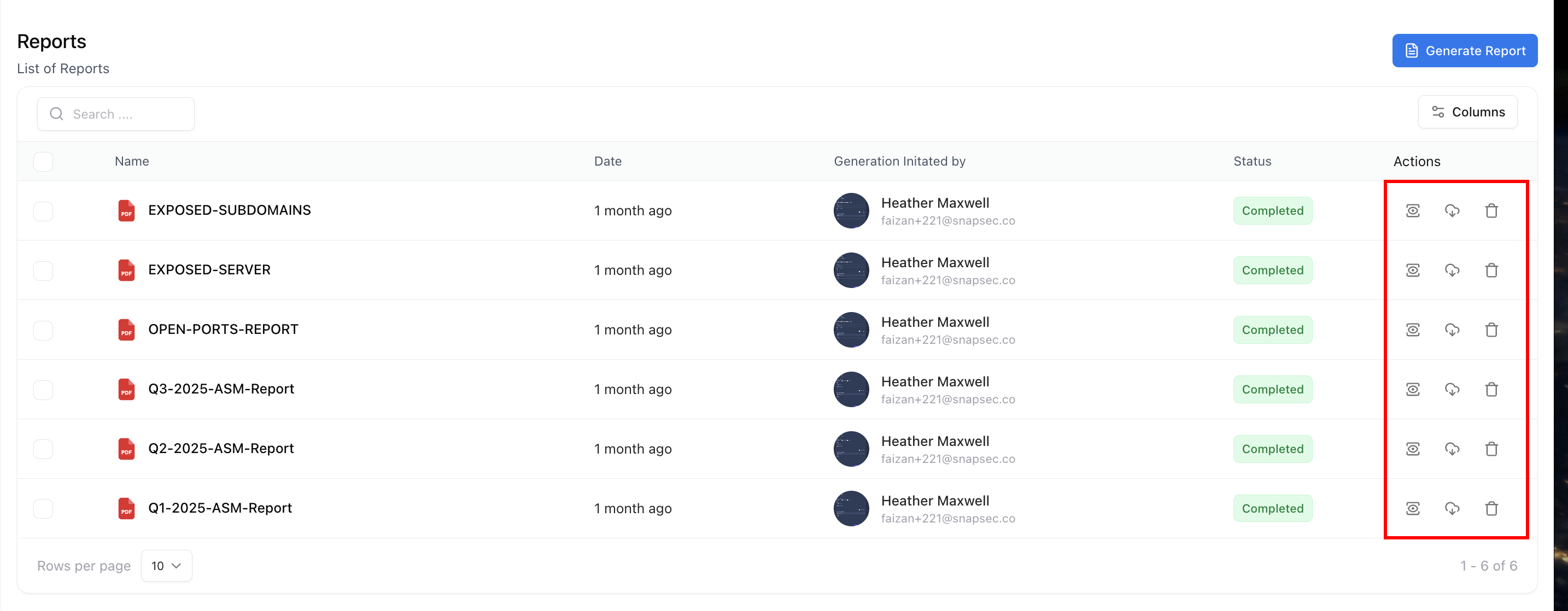Check the Q1-2025-ASM-Report checkbox
Viewport: 1568px width, 611px height.
coord(43,508)
